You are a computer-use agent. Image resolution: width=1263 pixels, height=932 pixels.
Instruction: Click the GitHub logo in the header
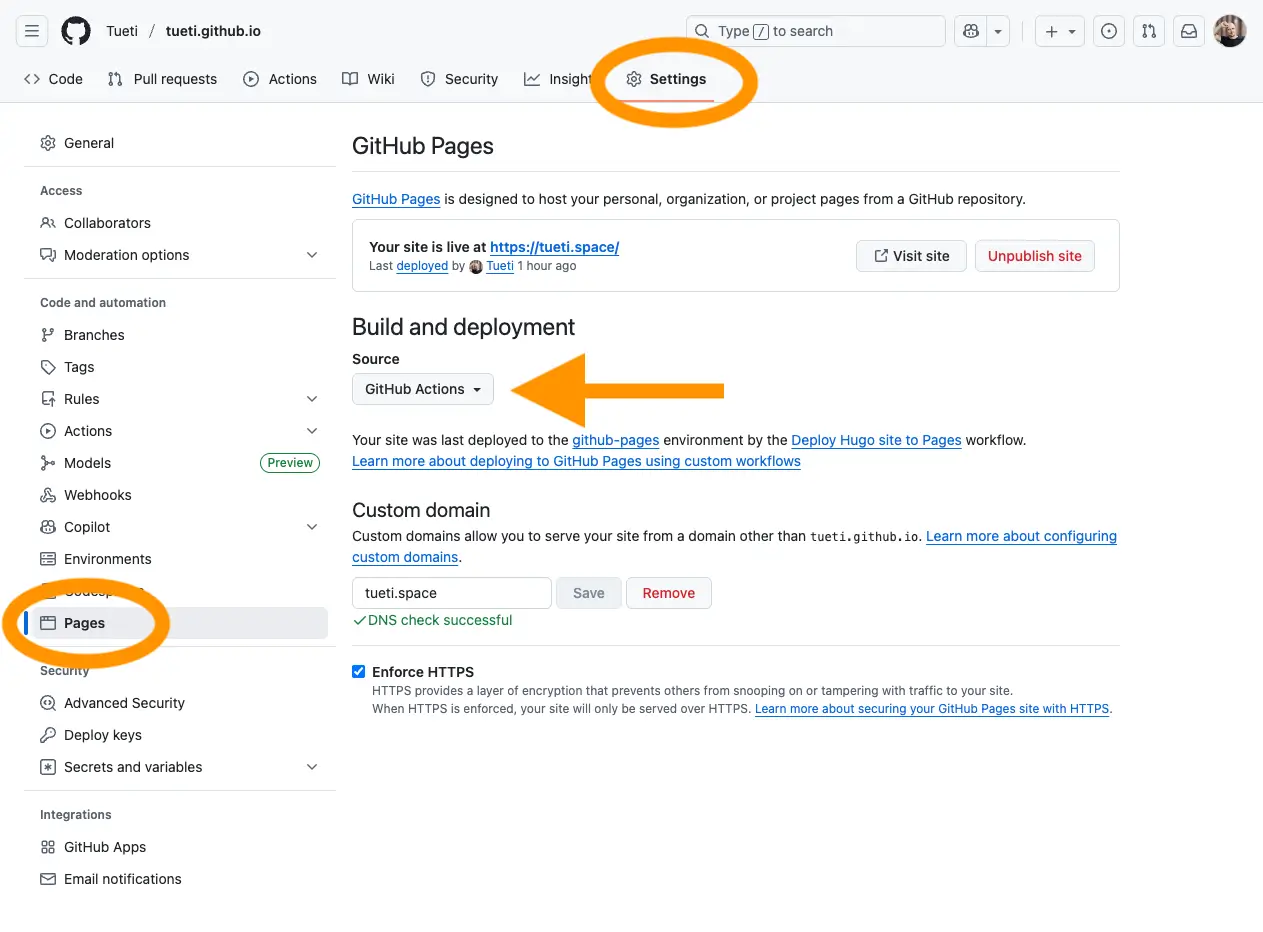click(76, 30)
